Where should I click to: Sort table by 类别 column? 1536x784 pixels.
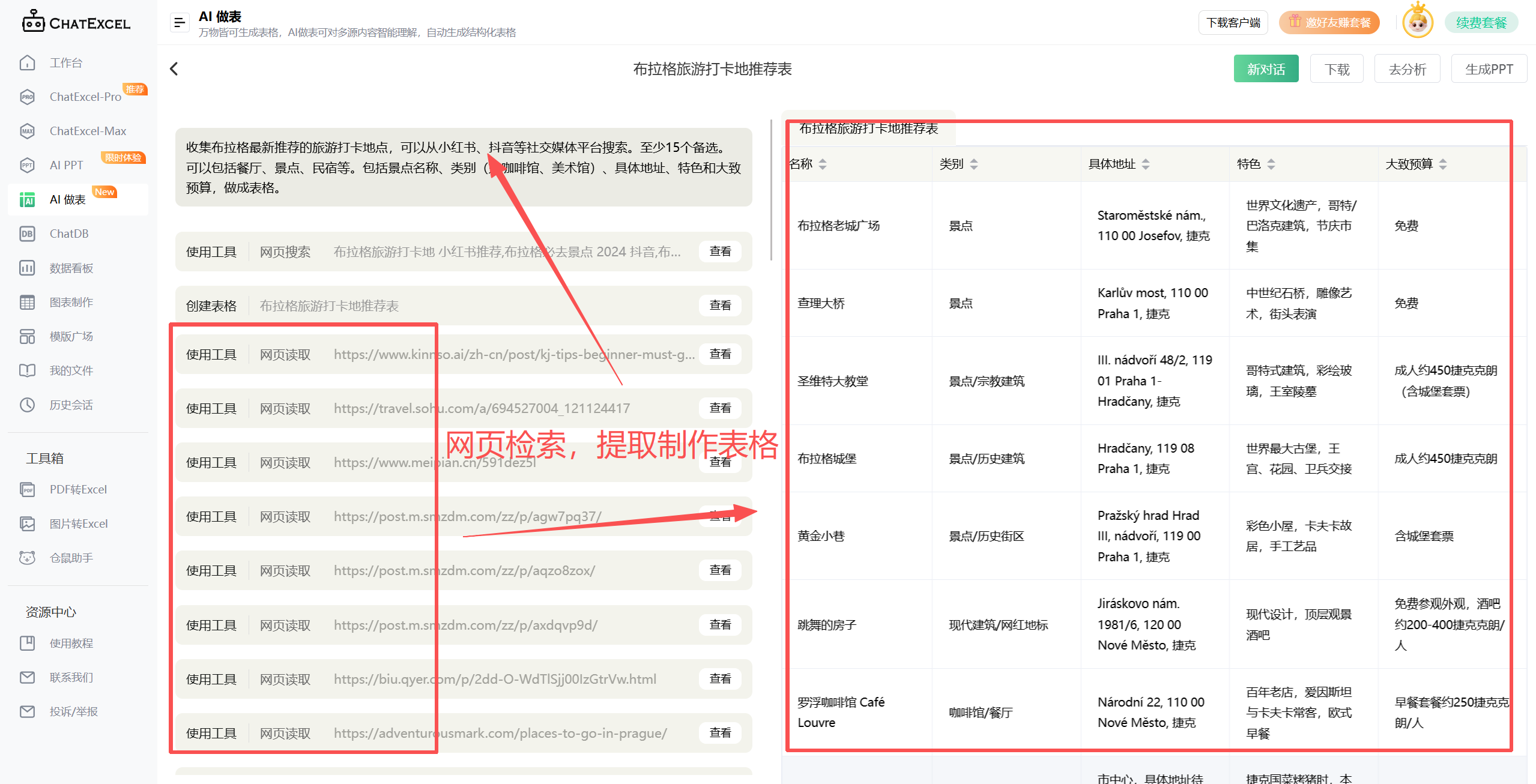pyautogui.click(x=974, y=164)
